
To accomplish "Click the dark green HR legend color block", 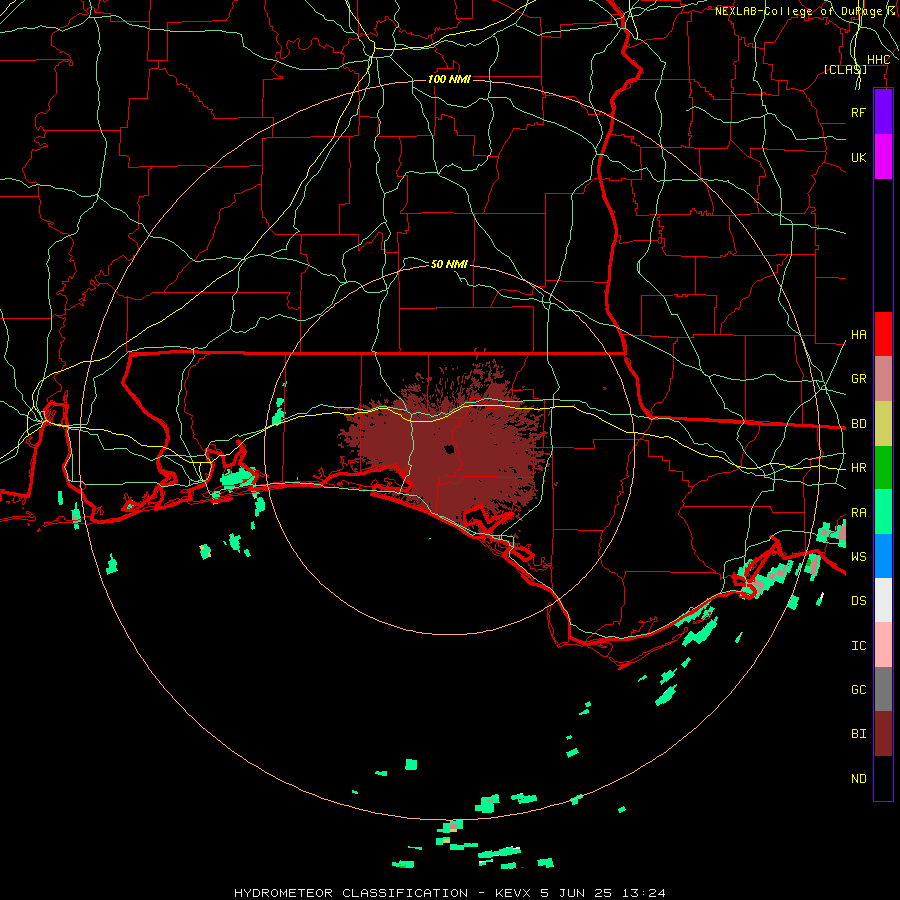I will point(883,468).
